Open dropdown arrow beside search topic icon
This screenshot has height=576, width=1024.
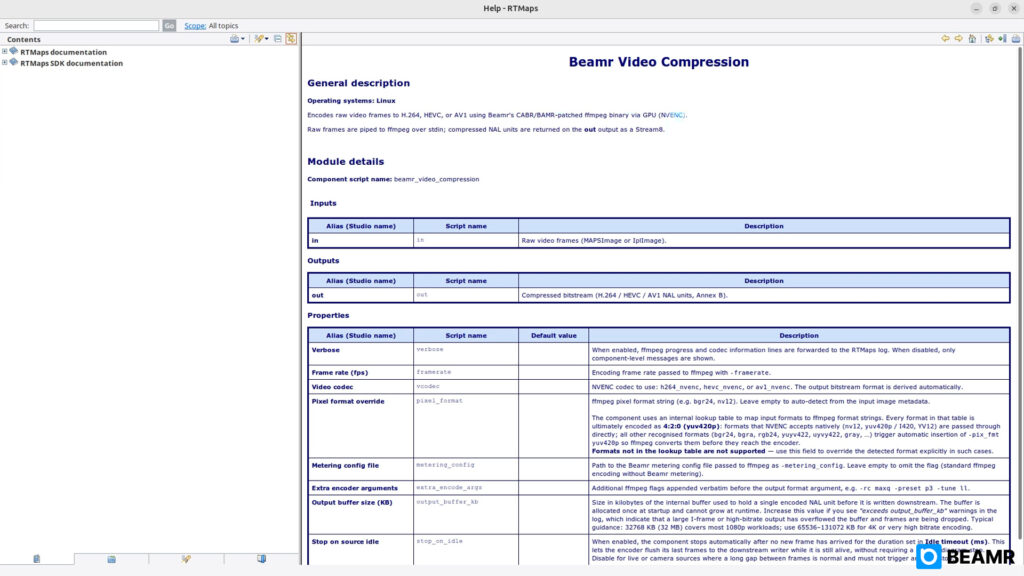click(267, 39)
